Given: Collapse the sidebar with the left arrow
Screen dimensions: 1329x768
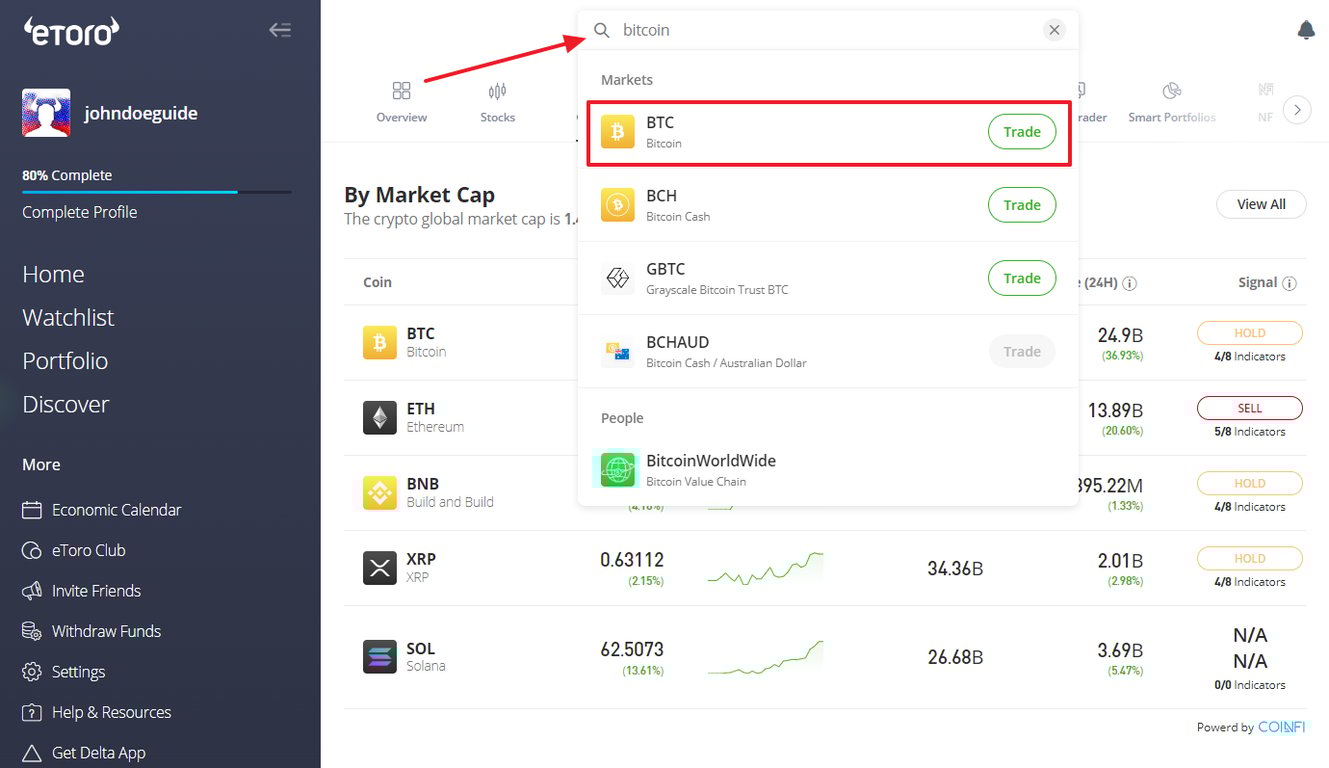Looking at the screenshot, I should pos(280,30).
